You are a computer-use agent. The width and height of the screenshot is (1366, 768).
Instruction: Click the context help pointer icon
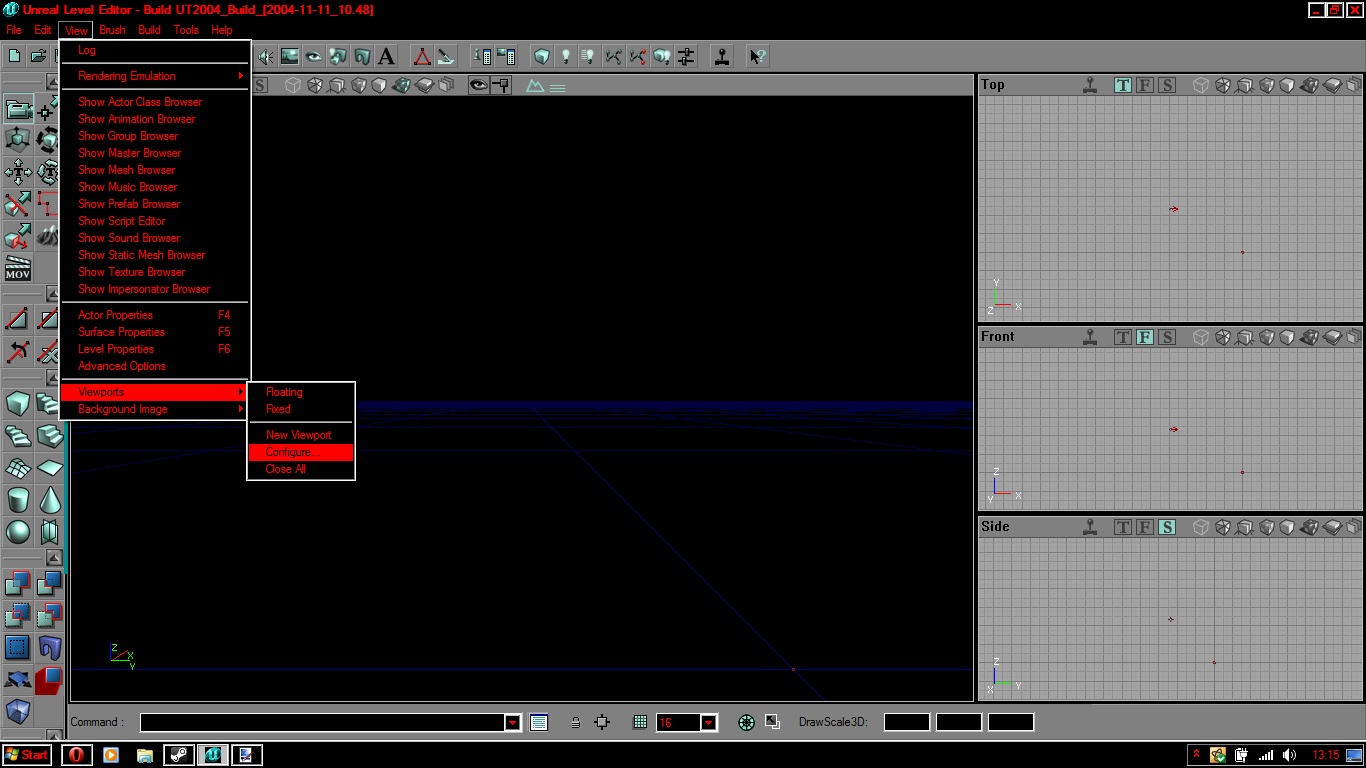pyautogui.click(x=758, y=57)
